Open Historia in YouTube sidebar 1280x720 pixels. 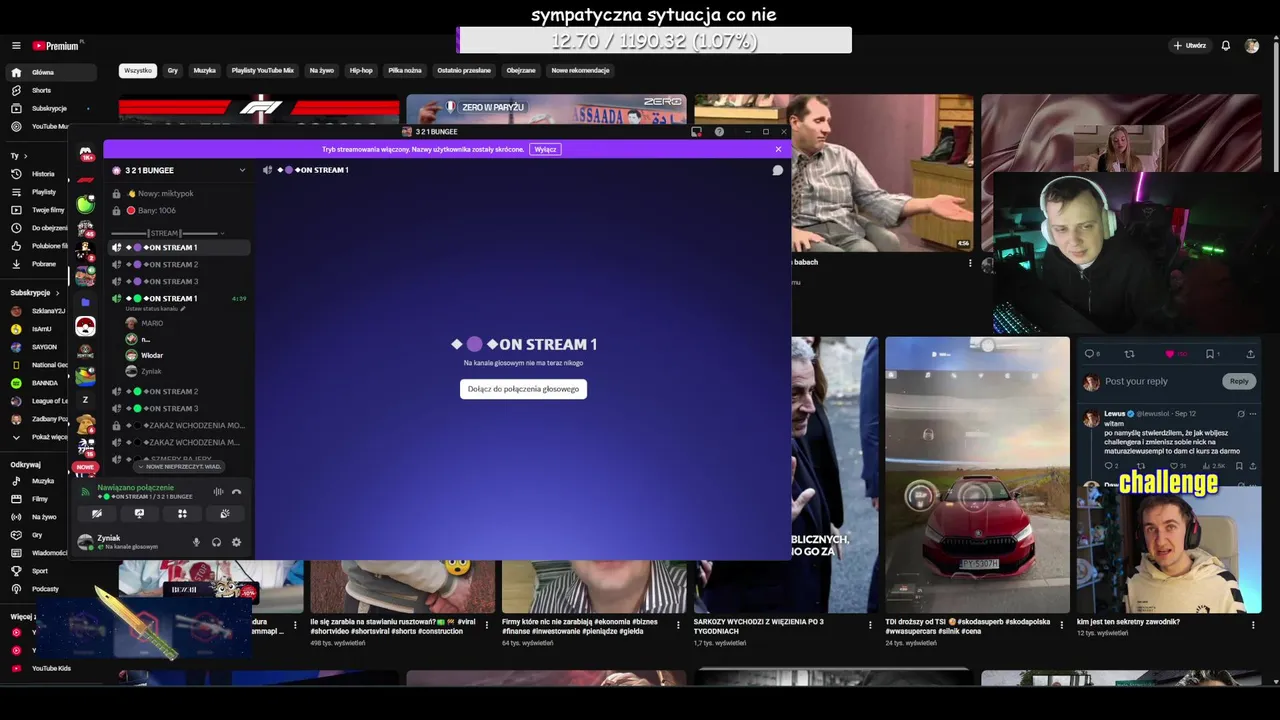pos(42,174)
